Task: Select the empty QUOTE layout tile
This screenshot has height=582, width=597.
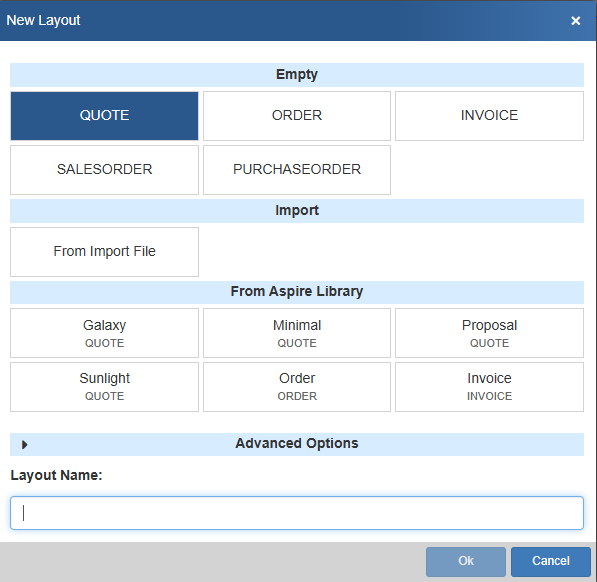Action: coord(104,116)
